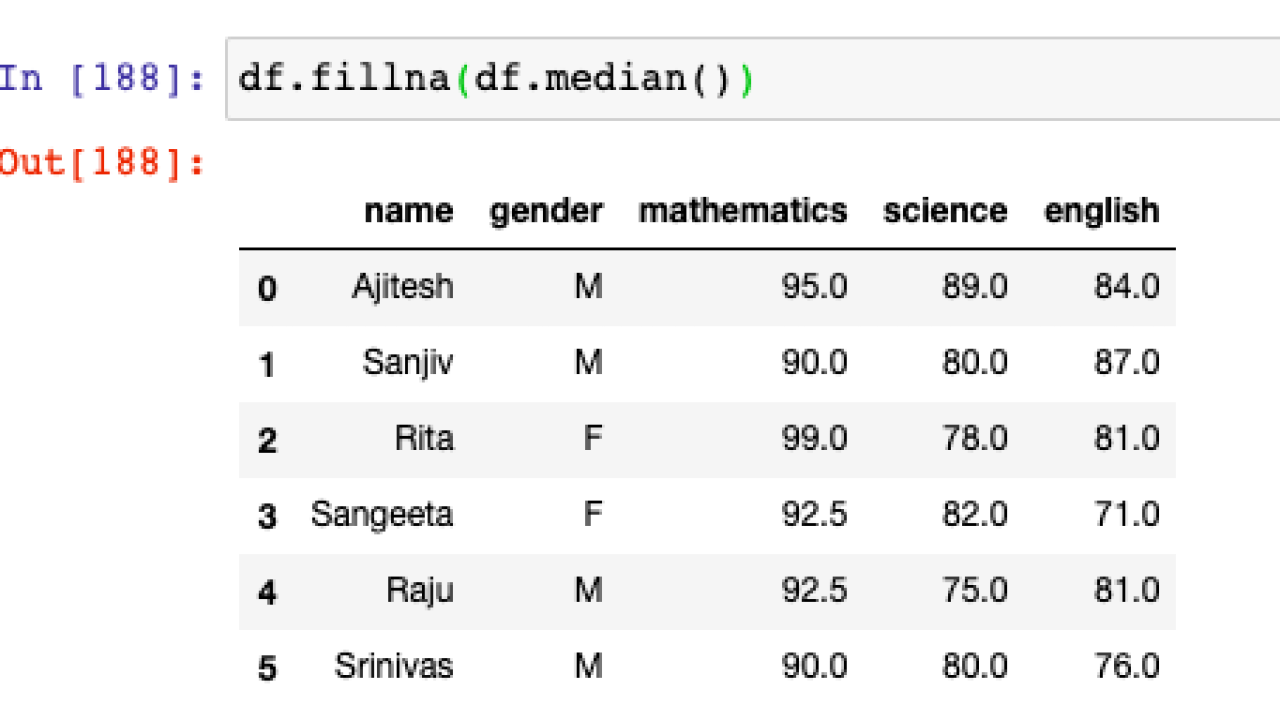Screen dimensions: 1280x720
Task: Click Raju's science score 75.0
Action: point(974,591)
